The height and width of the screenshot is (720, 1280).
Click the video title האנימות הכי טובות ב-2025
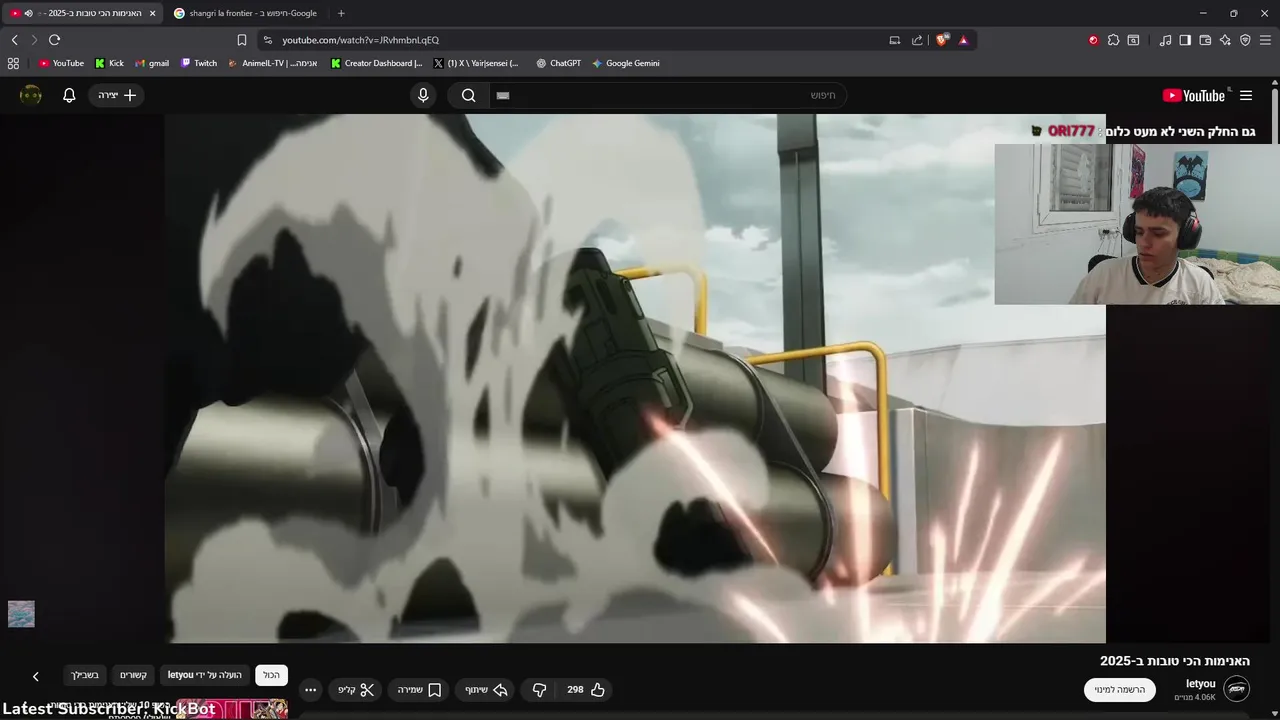[x=1175, y=661]
